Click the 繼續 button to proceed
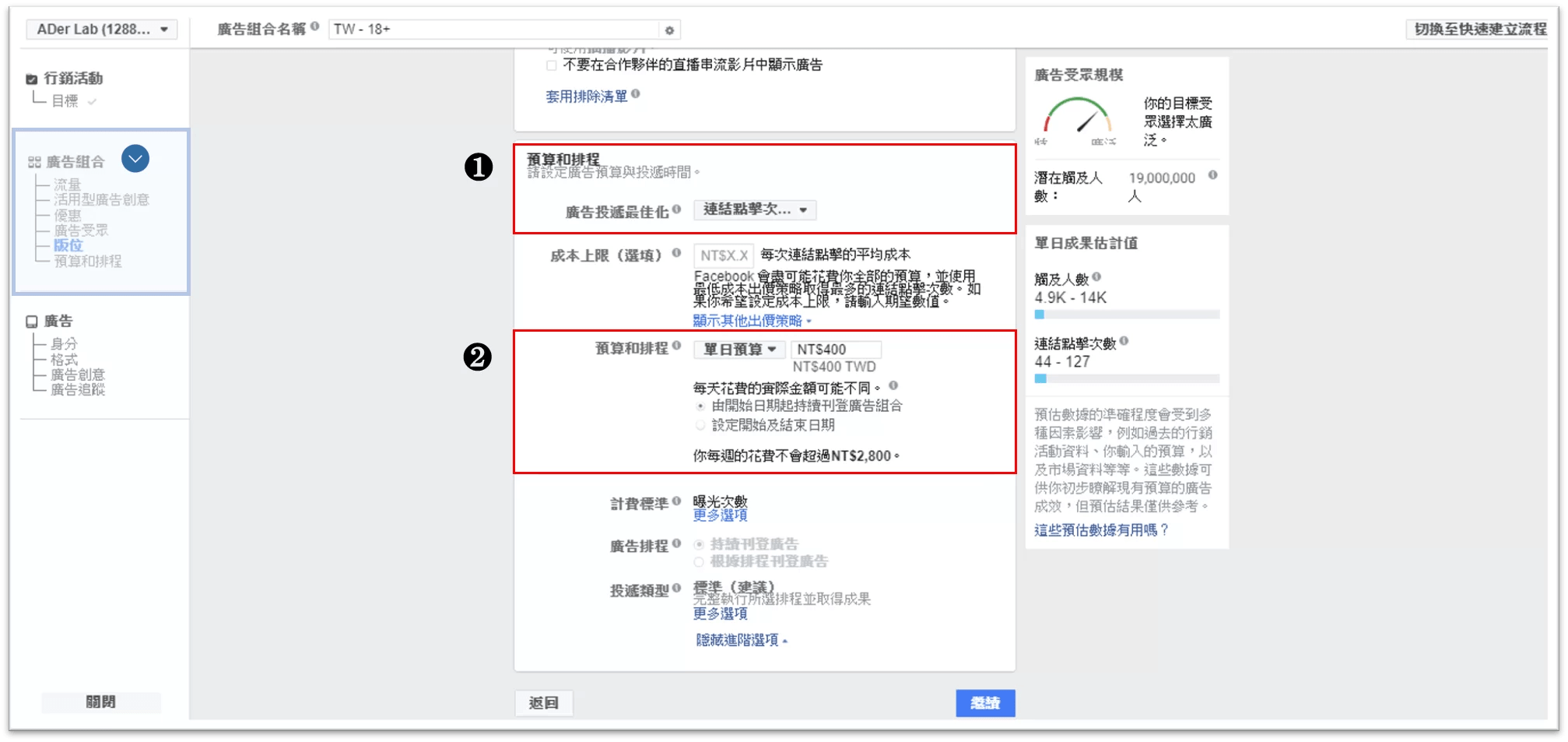Screen dimensions: 1568x742 pyautogui.click(x=984, y=702)
